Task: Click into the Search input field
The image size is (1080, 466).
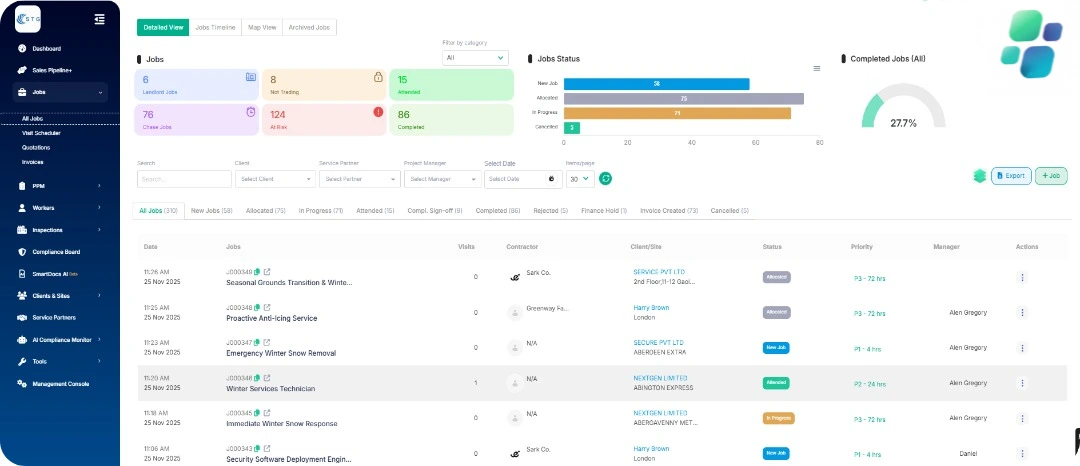Action: [184, 179]
